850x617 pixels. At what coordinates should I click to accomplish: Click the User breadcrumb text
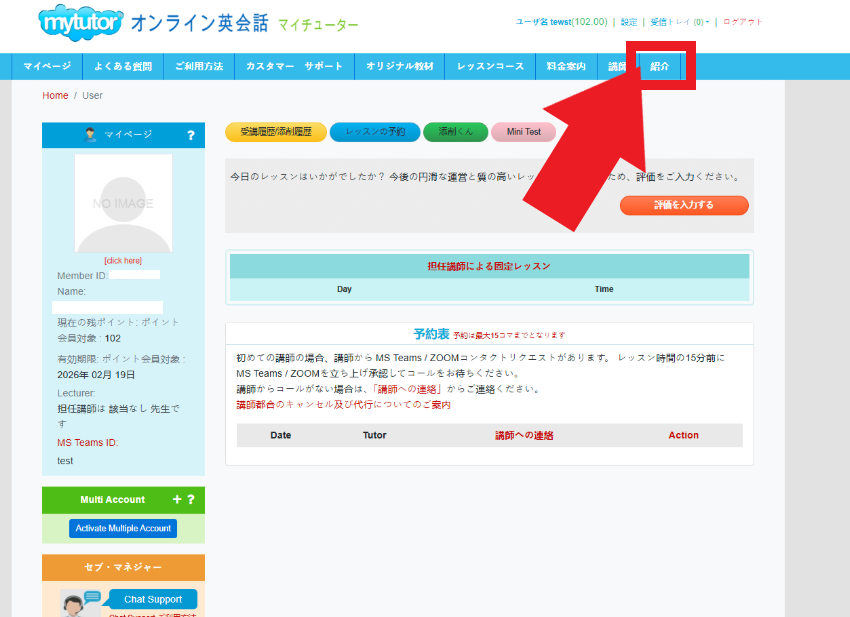tap(92, 95)
